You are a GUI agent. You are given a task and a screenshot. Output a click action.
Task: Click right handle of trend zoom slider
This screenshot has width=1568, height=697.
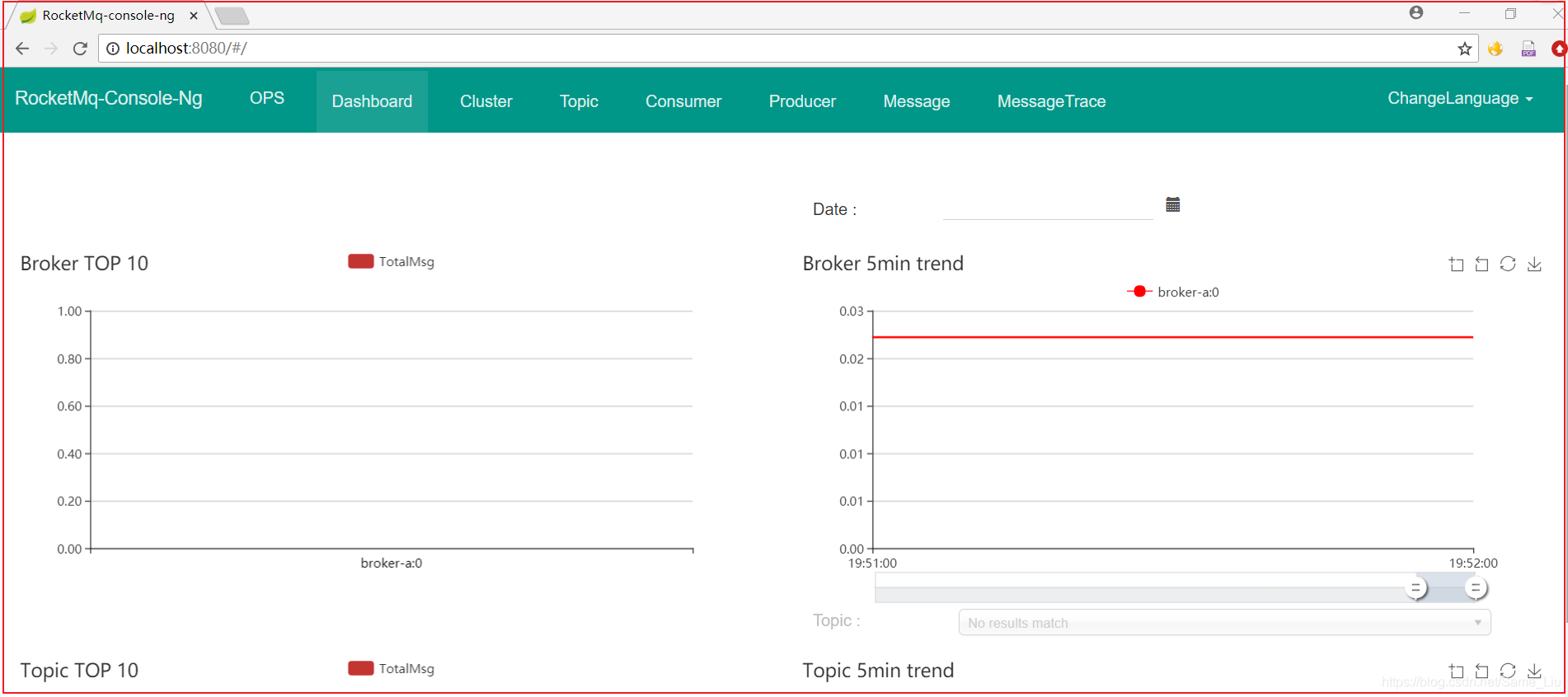point(1476,588)
